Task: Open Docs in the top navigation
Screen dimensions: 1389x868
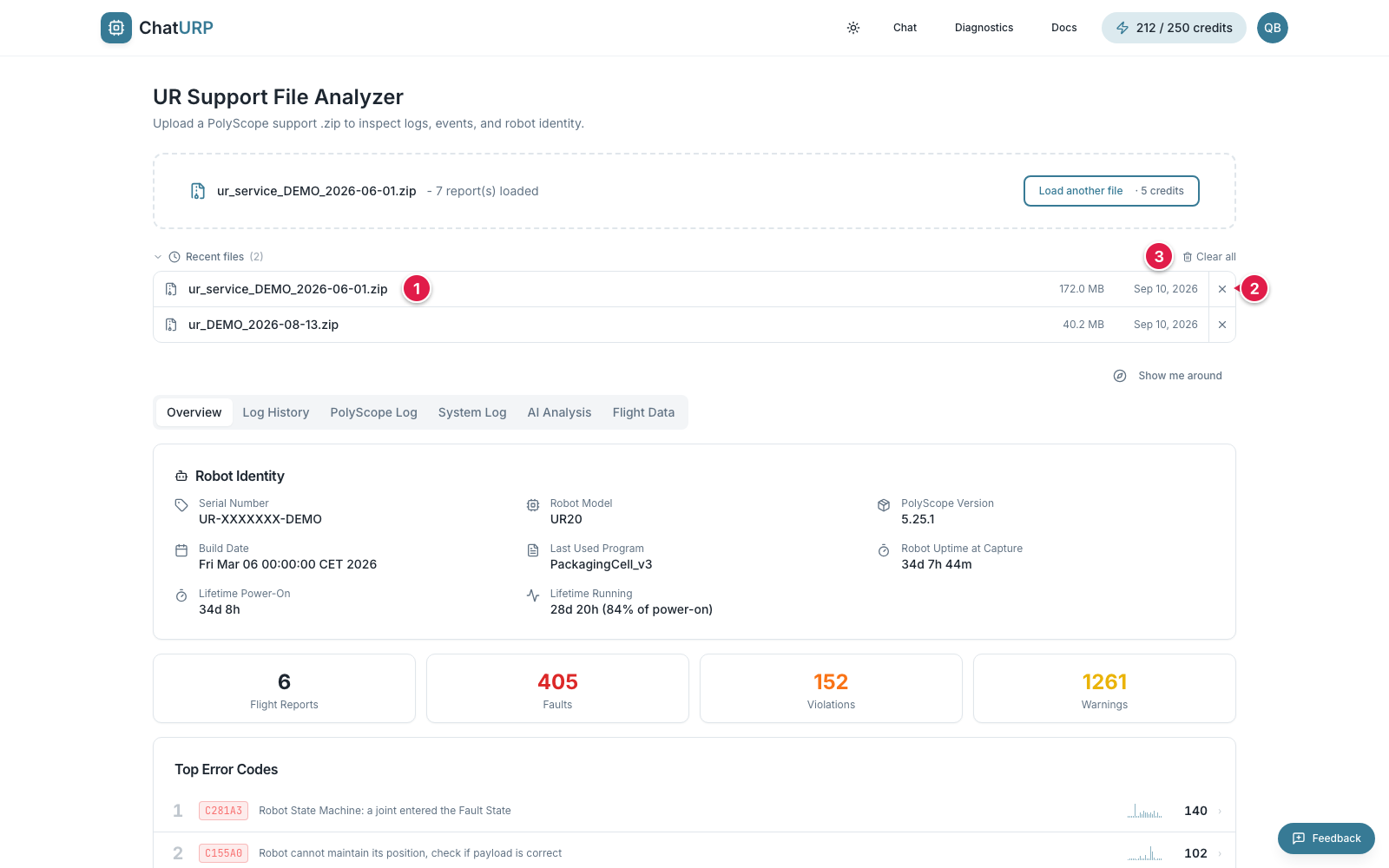Action: pos(1063,28)
